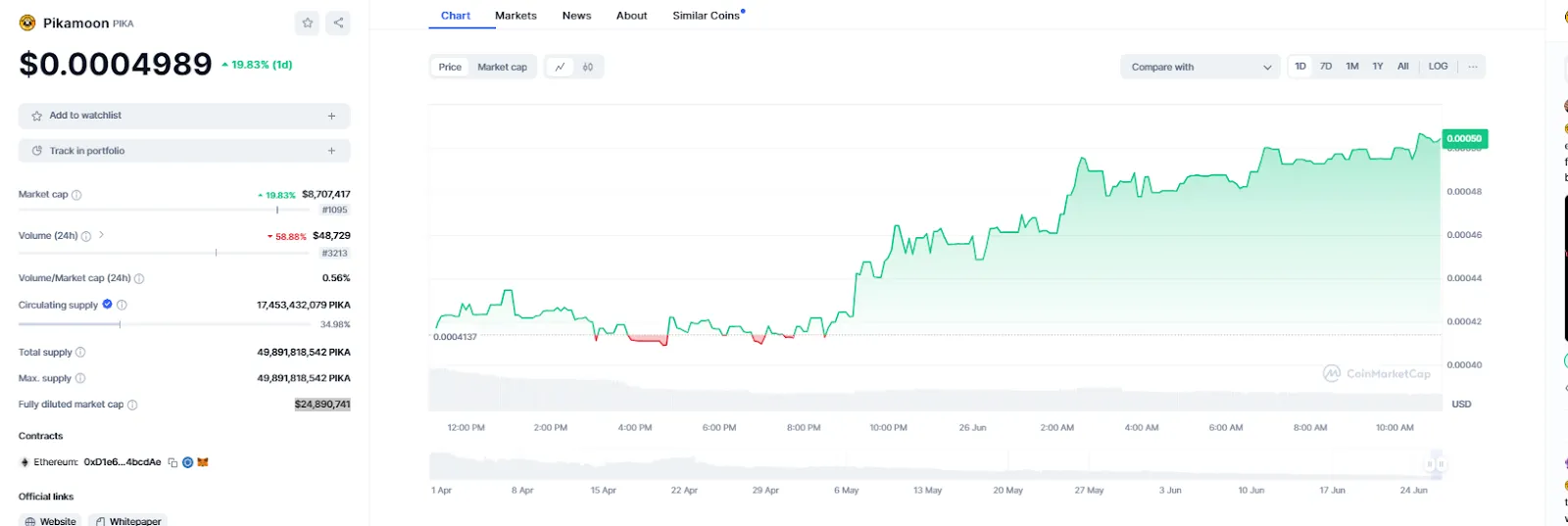Open Volume/Market cap (24h) info icon
Viewport: 1568px width, 526px height.
click(139, 278)
